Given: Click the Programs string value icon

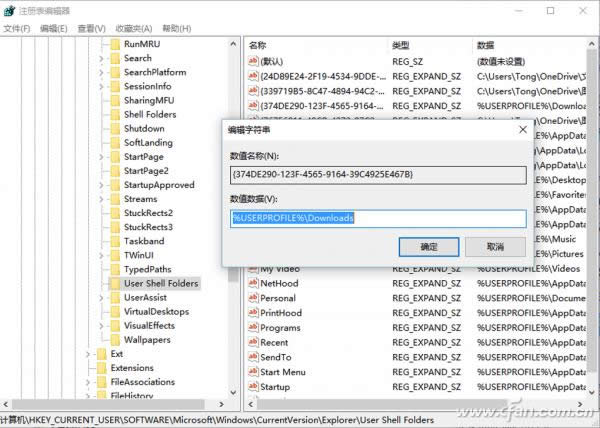Looking at the screenshot, I should click(252, 328).
